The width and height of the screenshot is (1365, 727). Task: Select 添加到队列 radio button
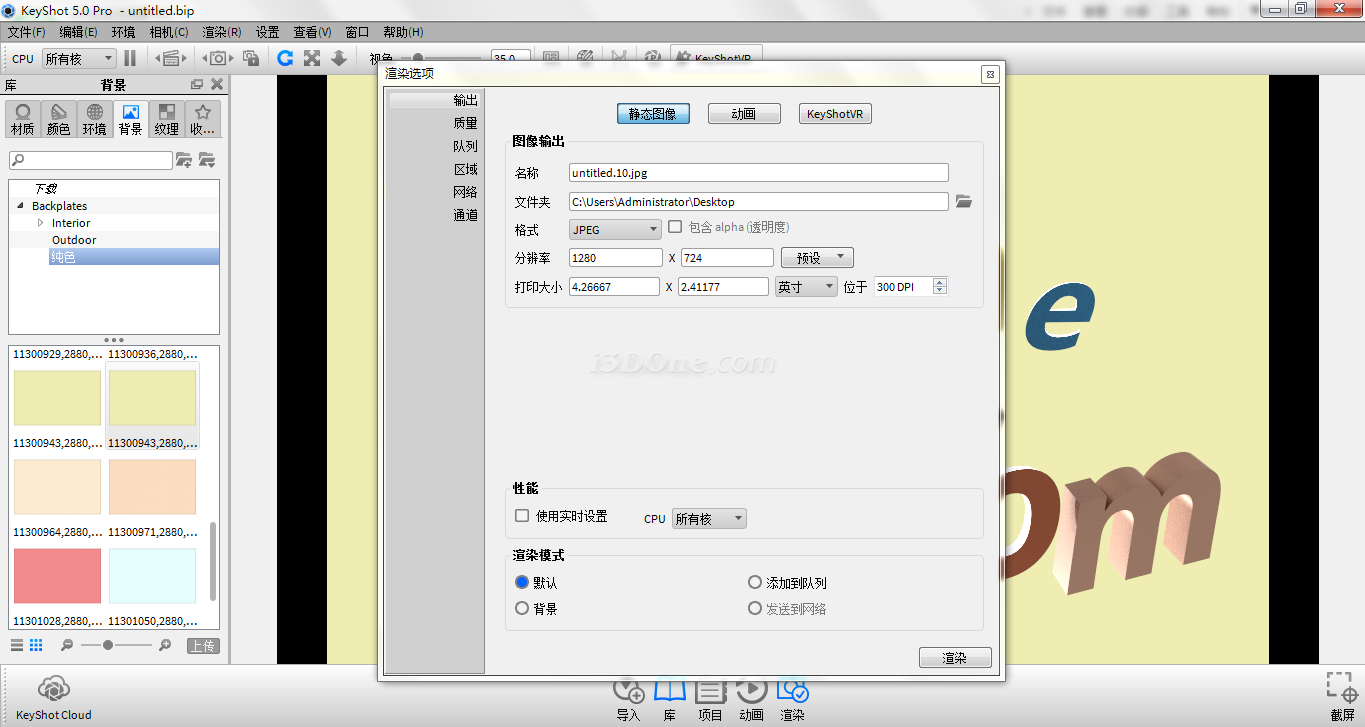pyautogui.click(x=755, y=582)
